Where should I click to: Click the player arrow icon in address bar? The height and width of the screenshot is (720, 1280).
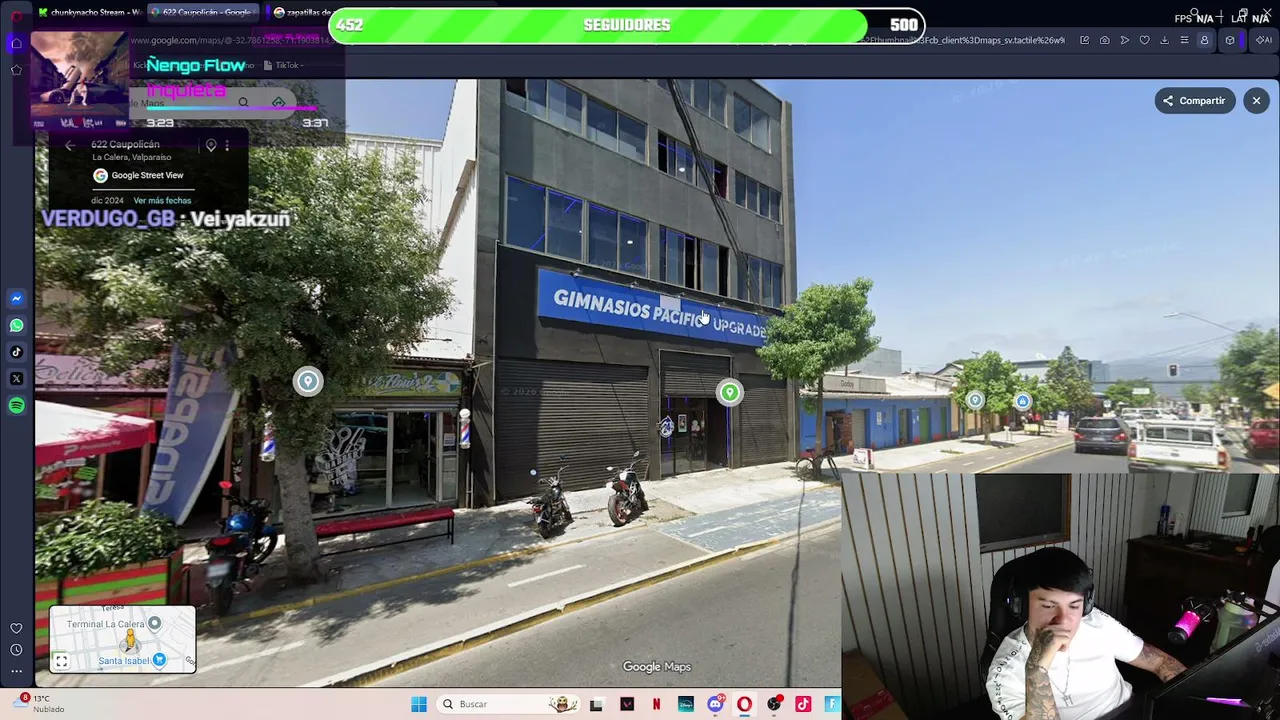(1124, 41)
